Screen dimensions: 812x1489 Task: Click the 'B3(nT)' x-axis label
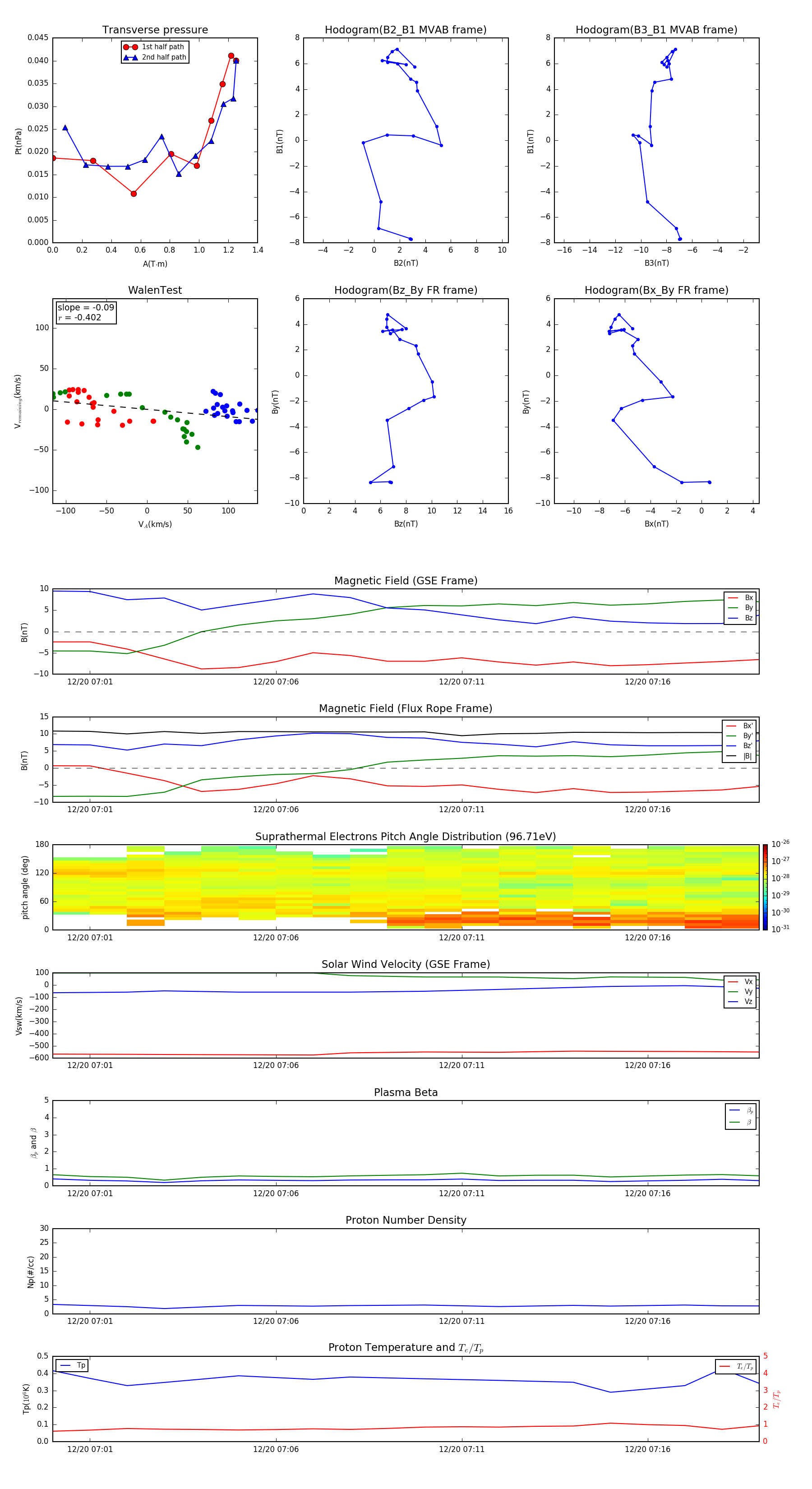click(656, 263)
